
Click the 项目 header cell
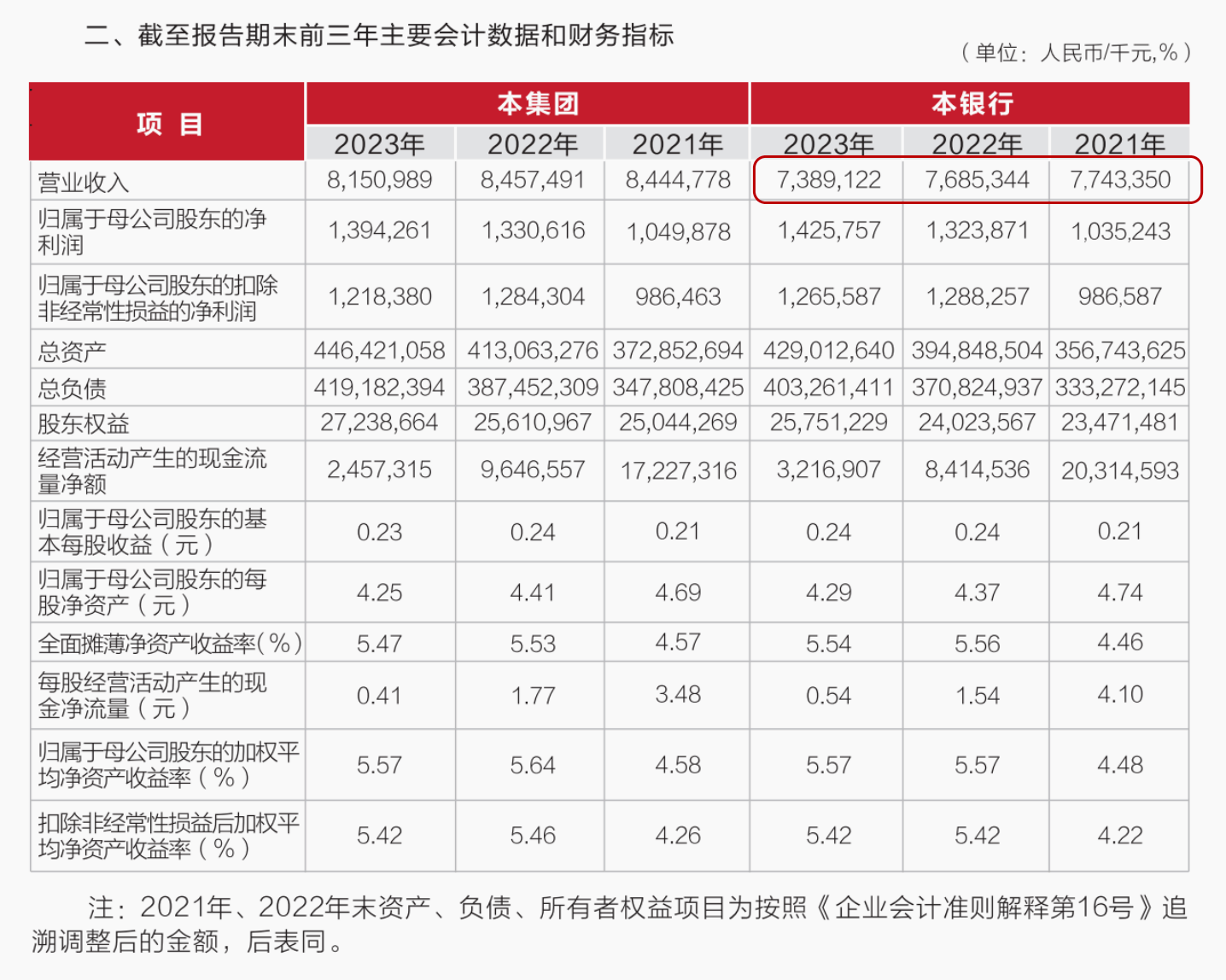click(x=167, y=121)
